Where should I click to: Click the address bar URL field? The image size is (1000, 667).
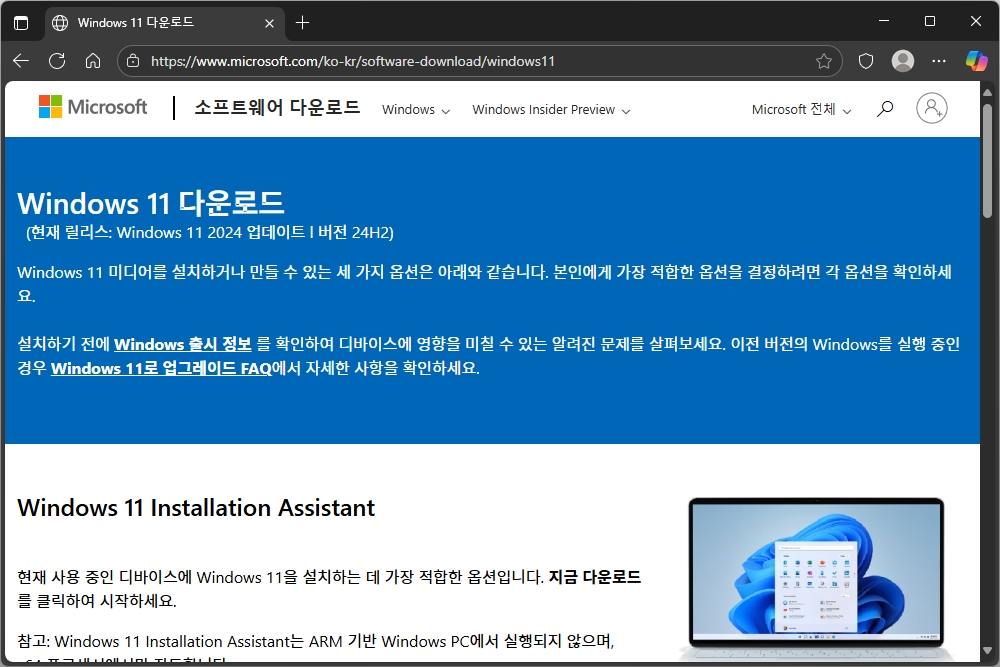[x=480, y=61]
